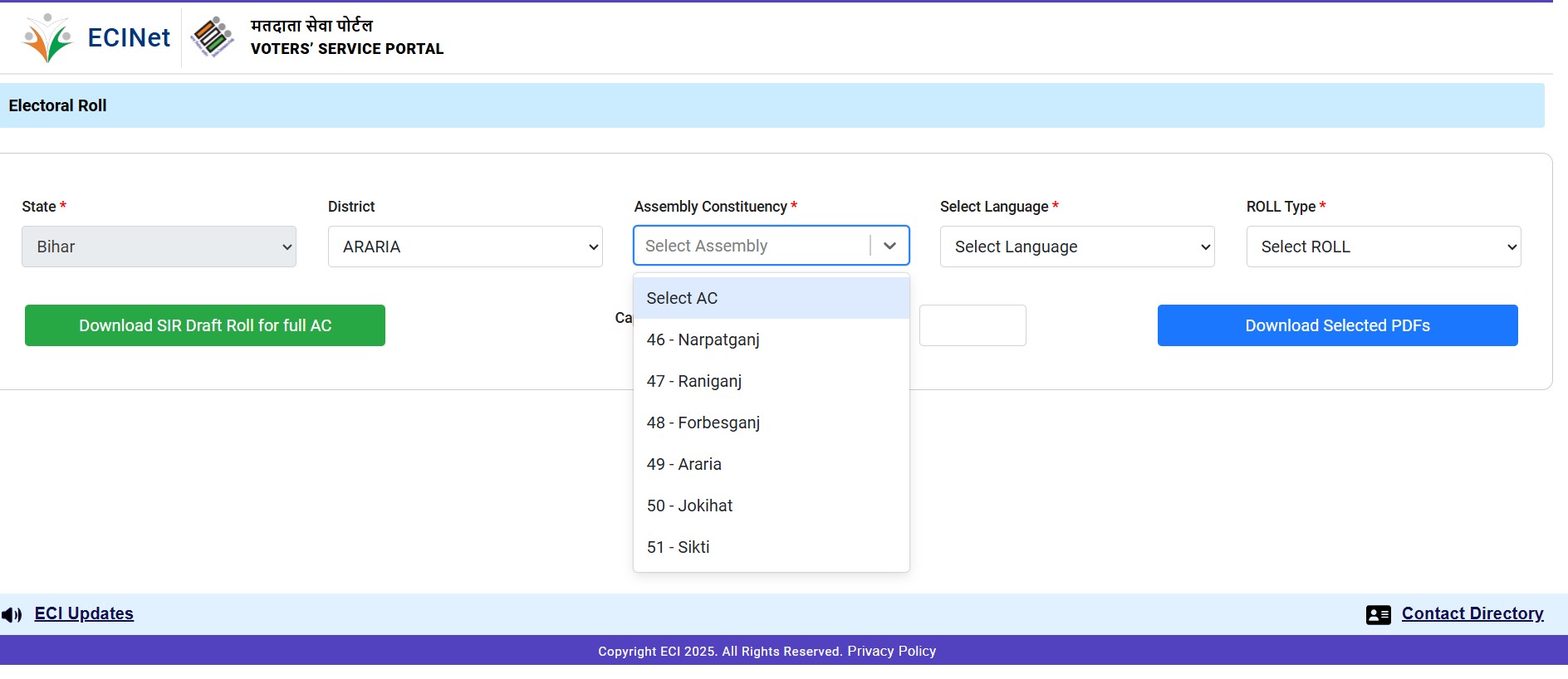
Task: Select 49 - Araria constituency option
Action: coord(684,464)
